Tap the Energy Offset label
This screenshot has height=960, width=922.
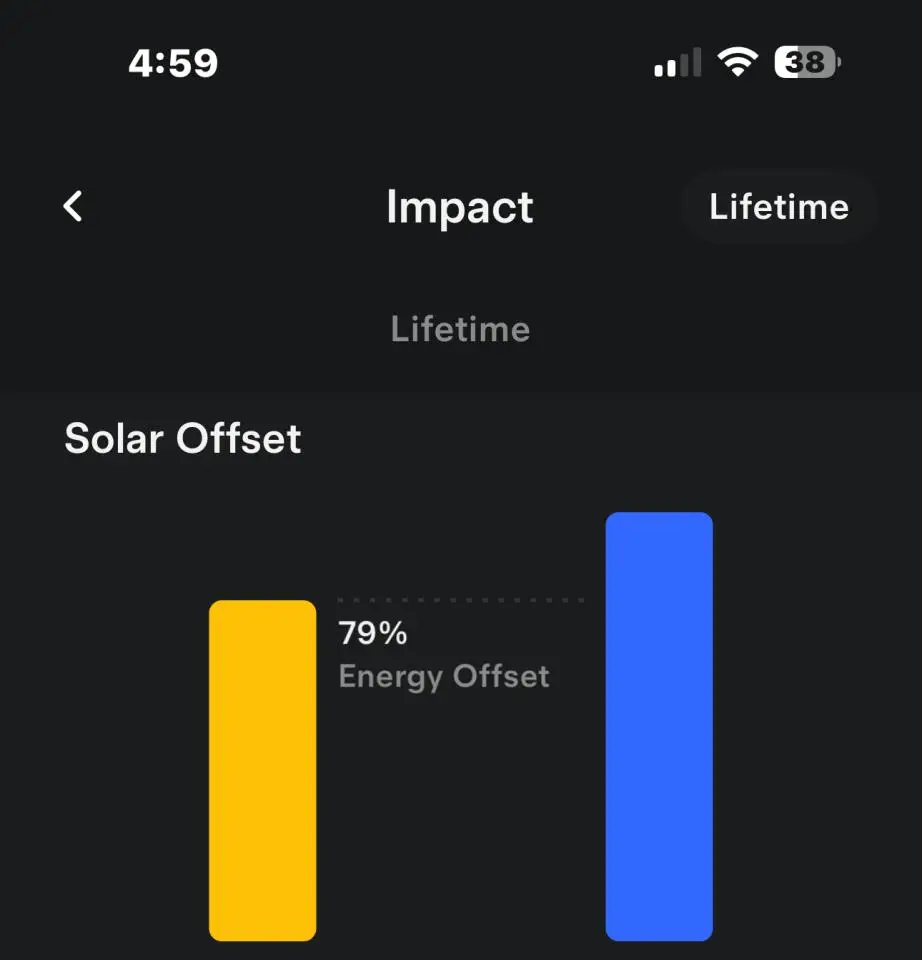pyautogui.click(x=444, y=677)
